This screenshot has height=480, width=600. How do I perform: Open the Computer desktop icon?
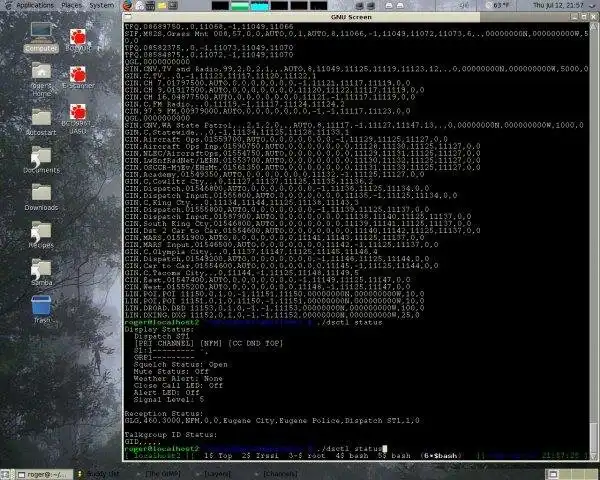click(x=41, y=37)
